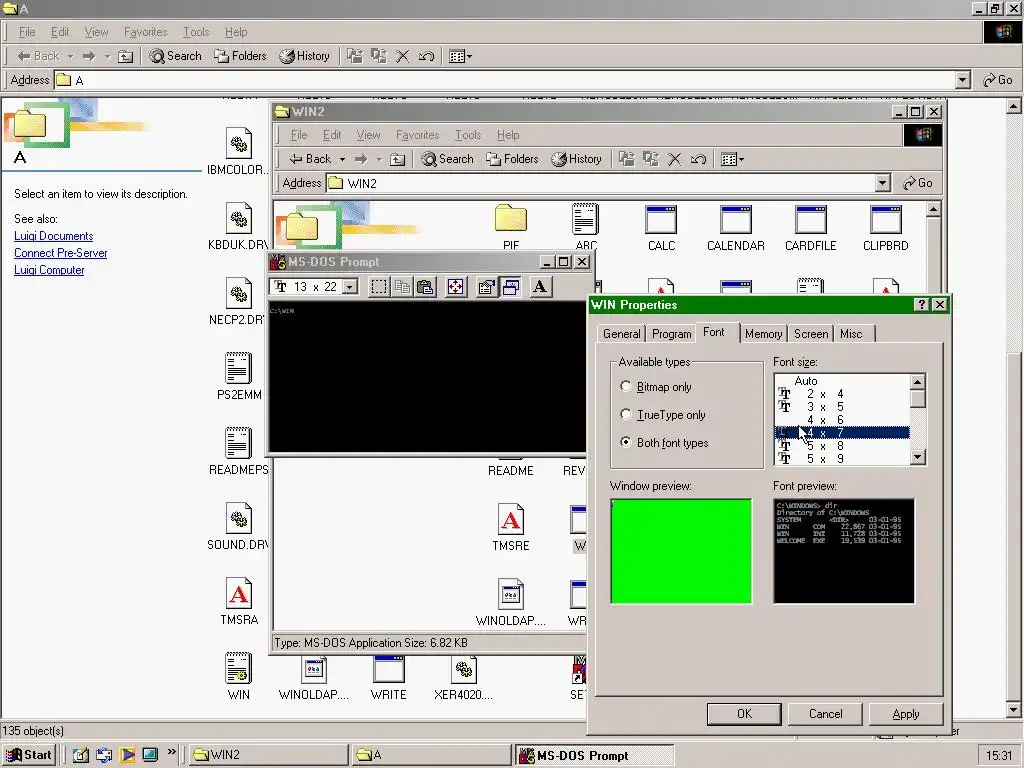
Task: Open the CALENDAR program icon in WIN2
Action: 735,228
